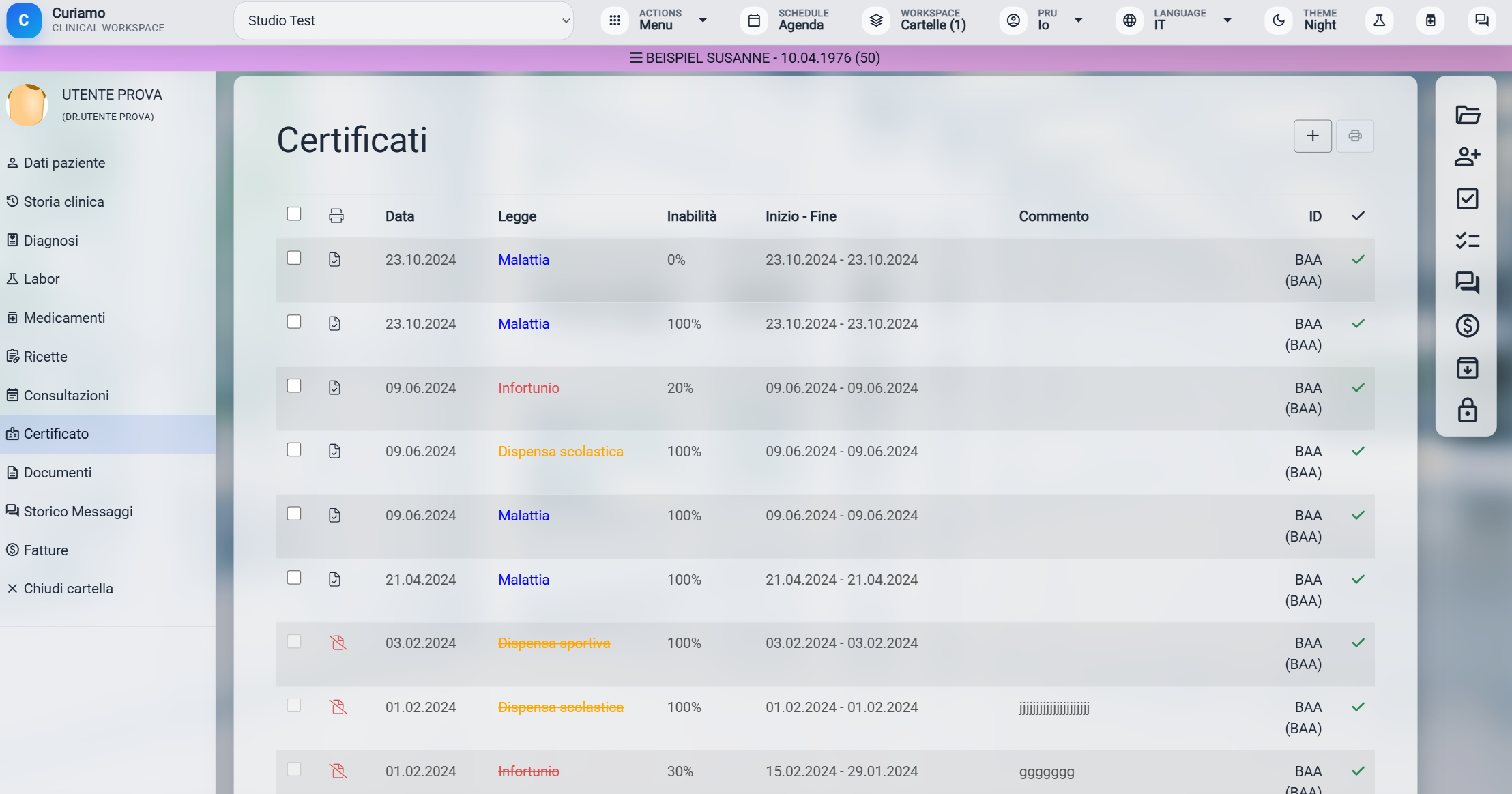Toggle the Night theme button
The image size is (1512, 794).
[x=1301, y=20]
